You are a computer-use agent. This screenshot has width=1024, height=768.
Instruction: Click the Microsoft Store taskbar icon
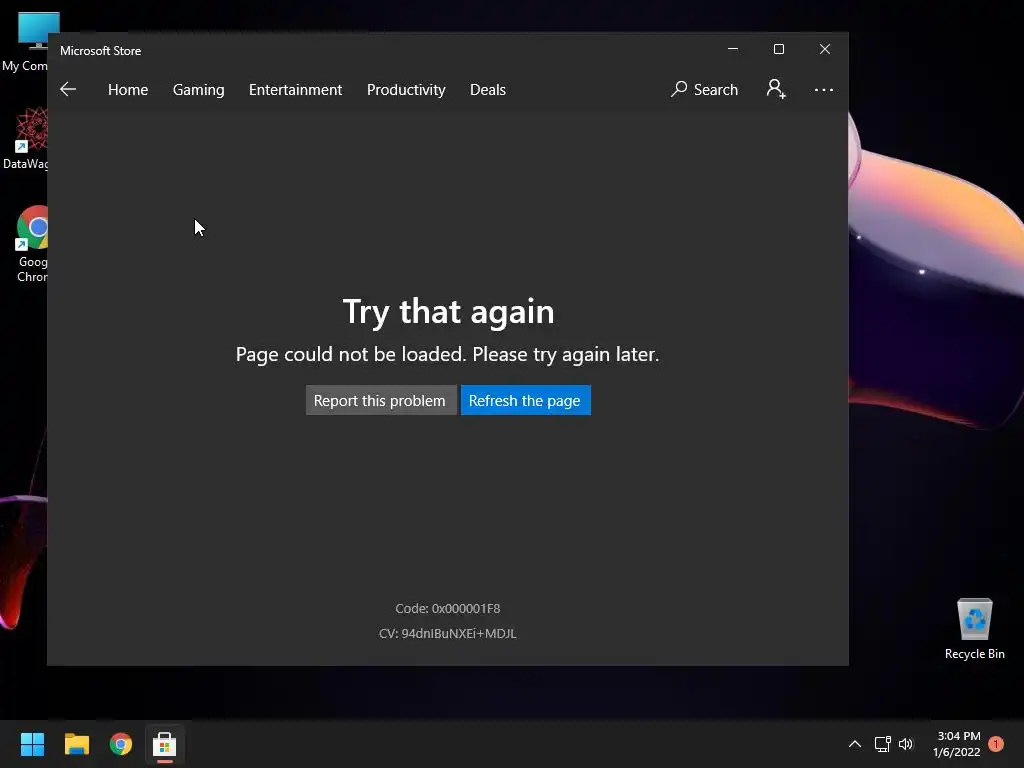click(165, 744)
